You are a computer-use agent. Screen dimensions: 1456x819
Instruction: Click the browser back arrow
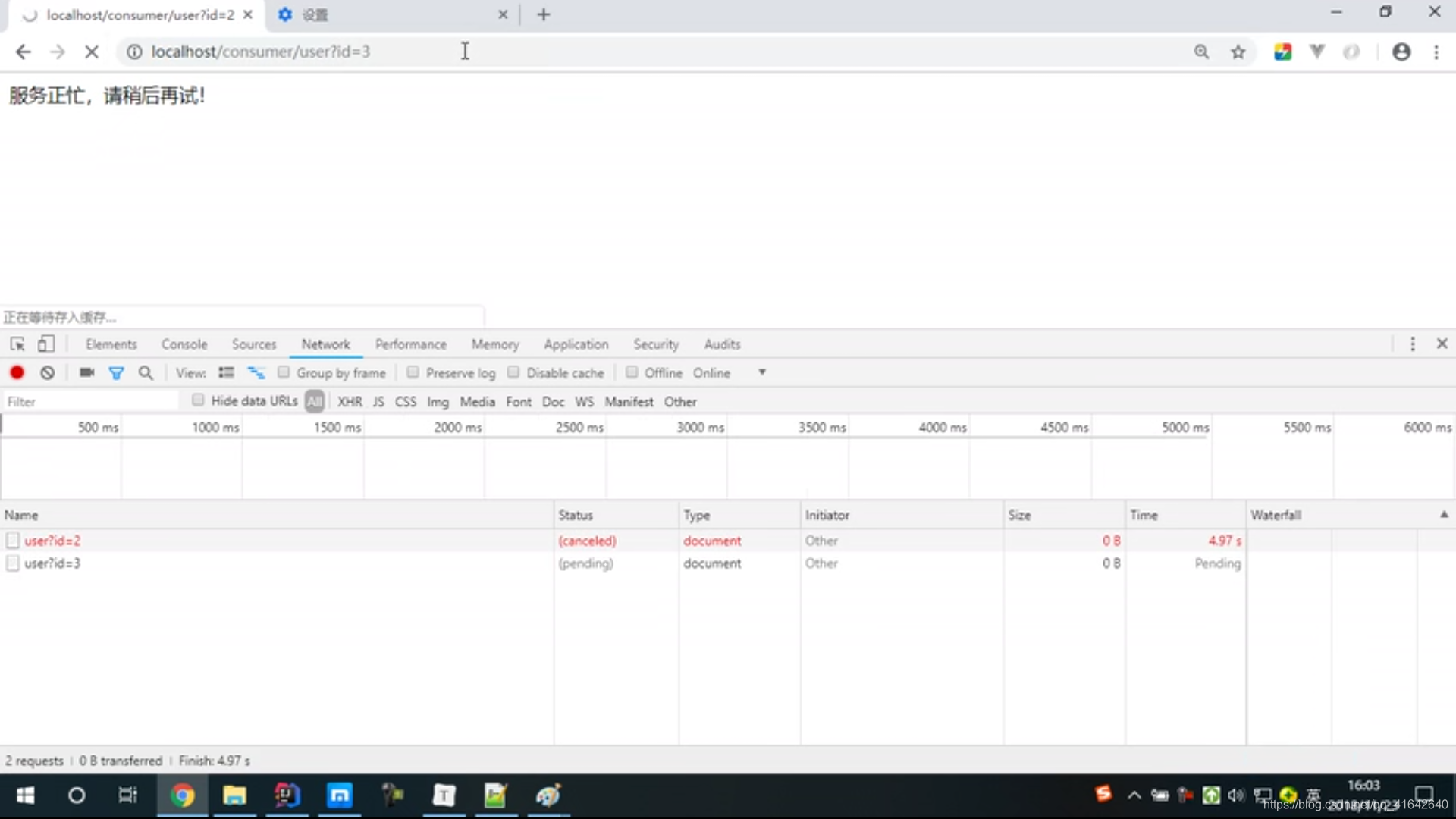pyautogui.click(x=24, y=52)
